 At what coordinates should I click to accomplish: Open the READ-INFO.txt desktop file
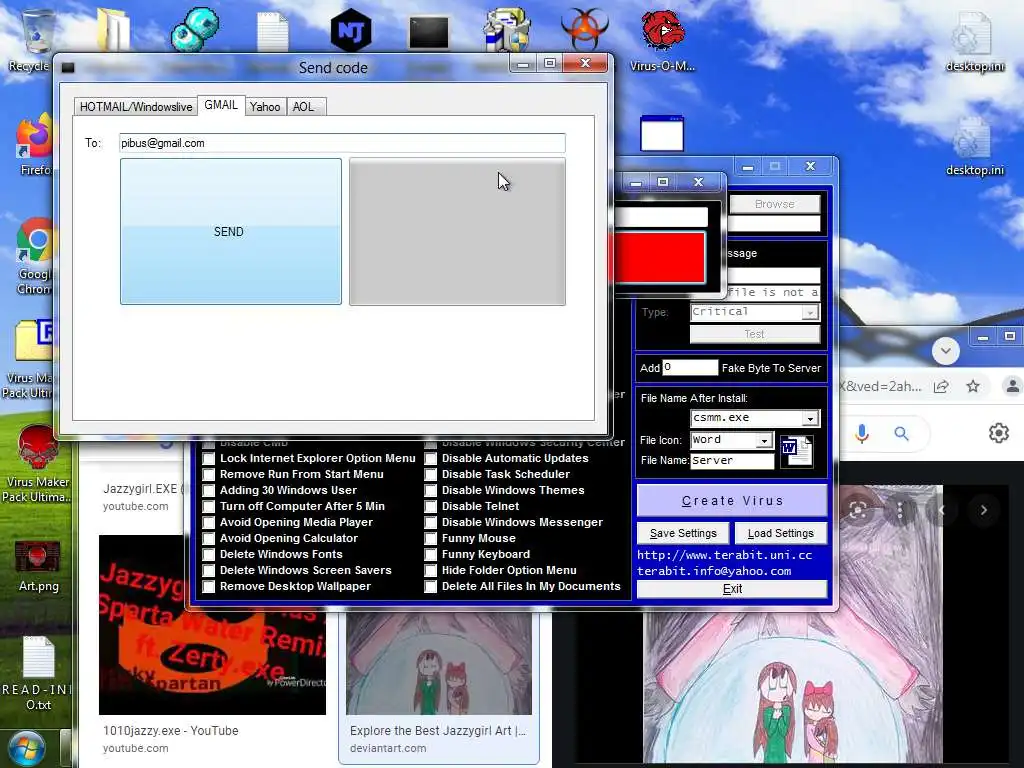[38, 658]
